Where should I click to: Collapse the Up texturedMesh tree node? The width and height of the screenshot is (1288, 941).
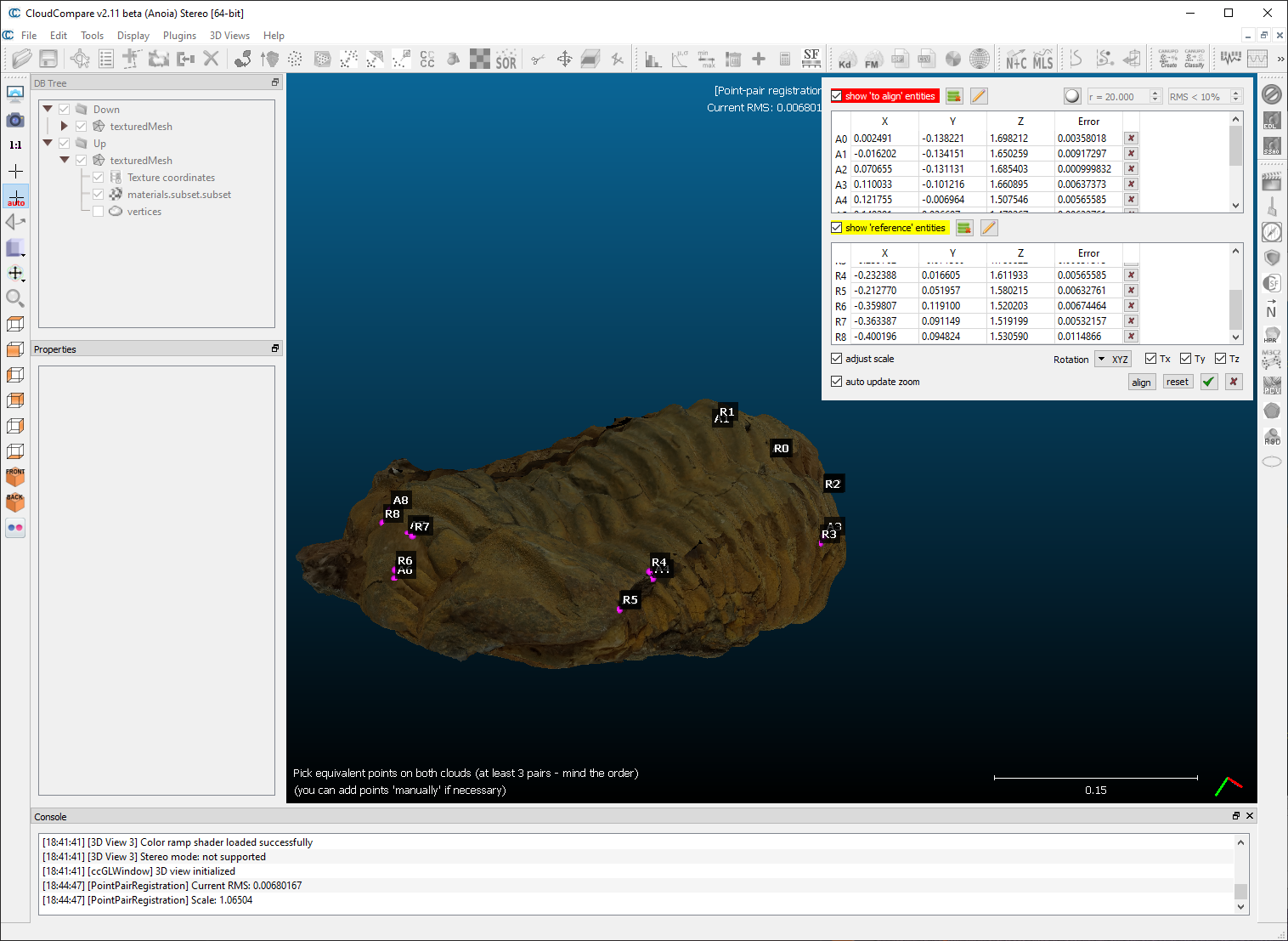[x=65, y=160]
